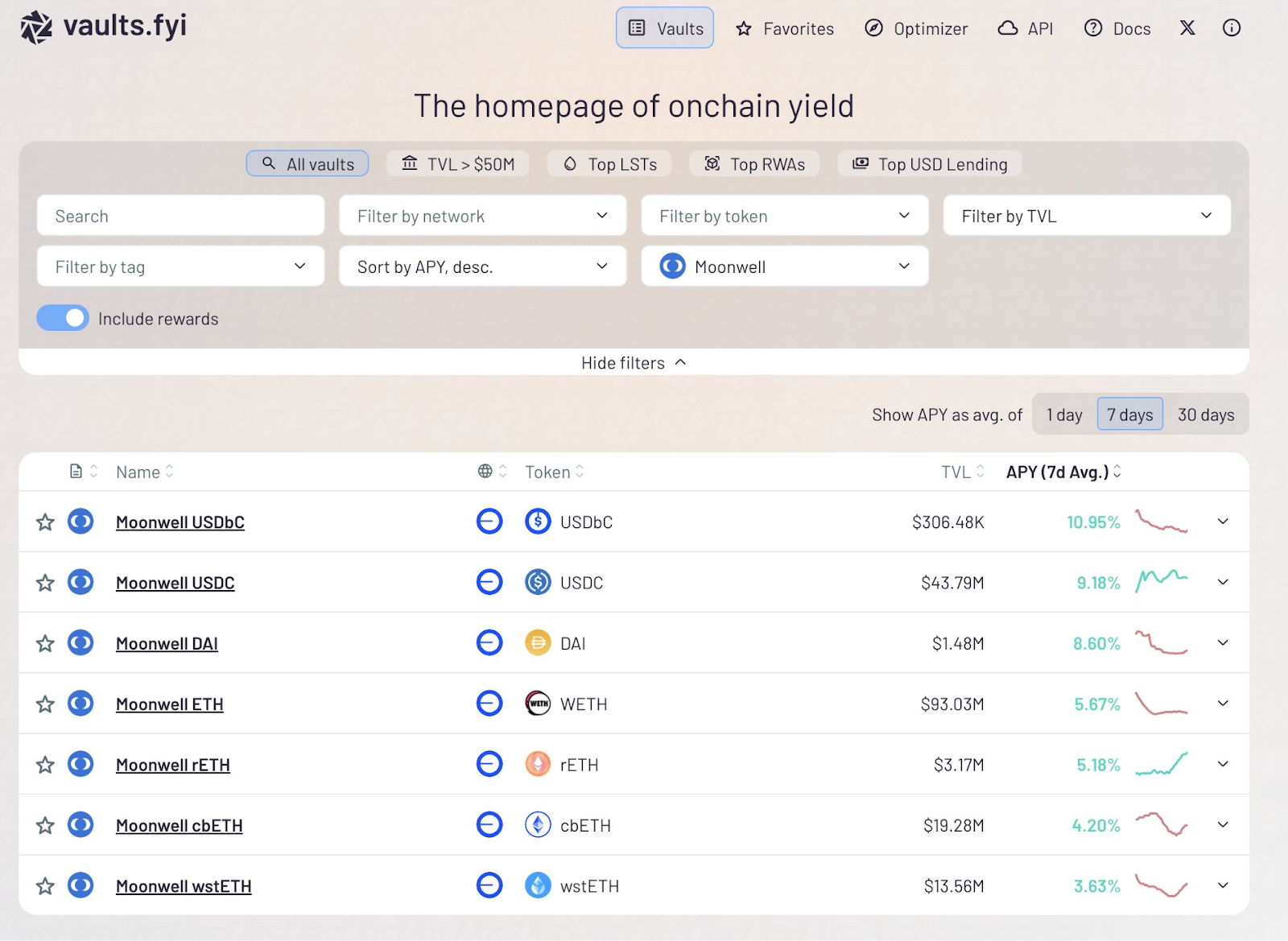Open Filter by token dropdown
Image resolution: width=1288 pixels, height=941 pixels.
[x=785, y=216]
